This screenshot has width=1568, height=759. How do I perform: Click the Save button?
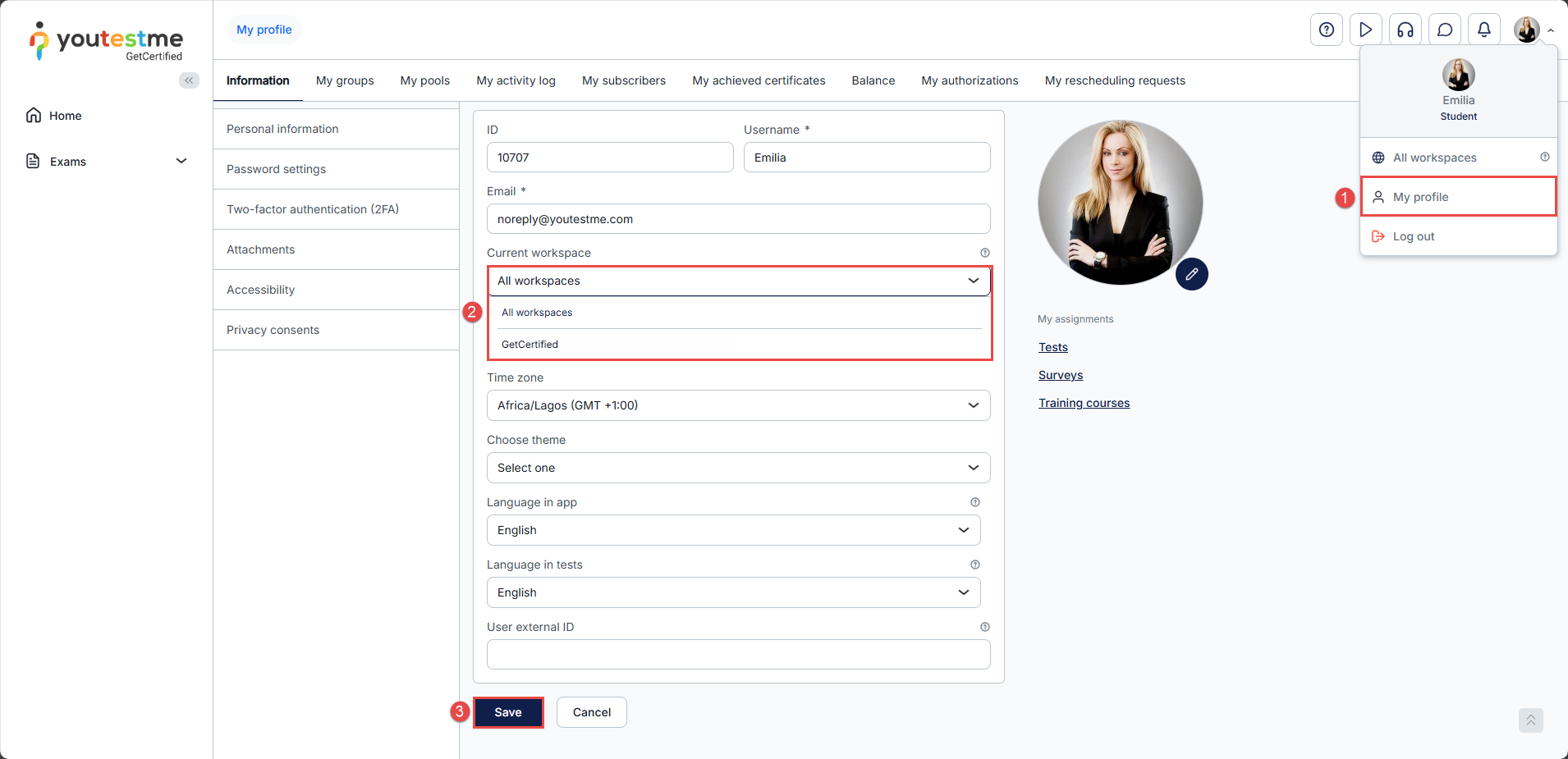(508, 712)
